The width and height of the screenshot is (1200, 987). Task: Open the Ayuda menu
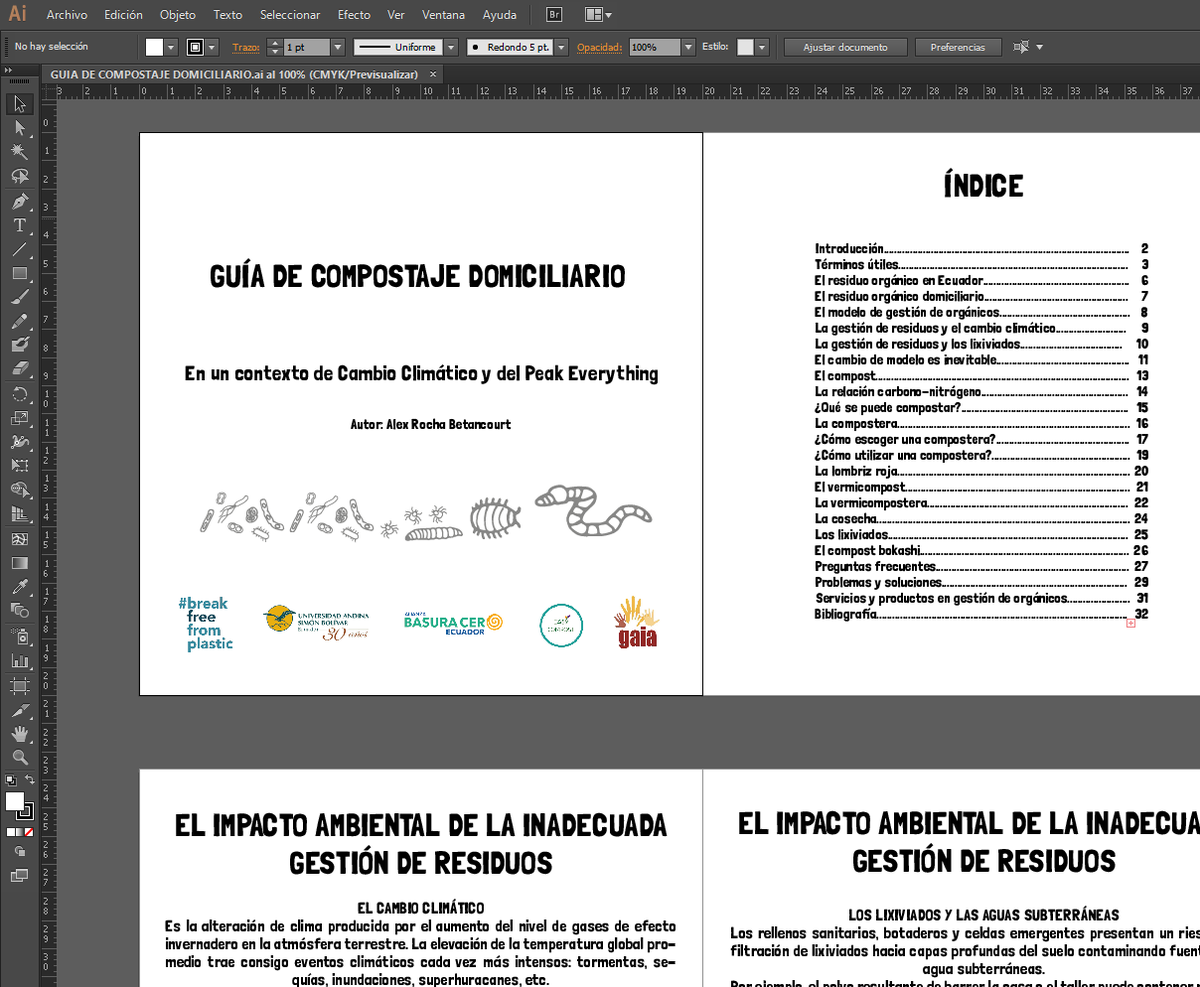pyautogui.click(x=499, y=15)
